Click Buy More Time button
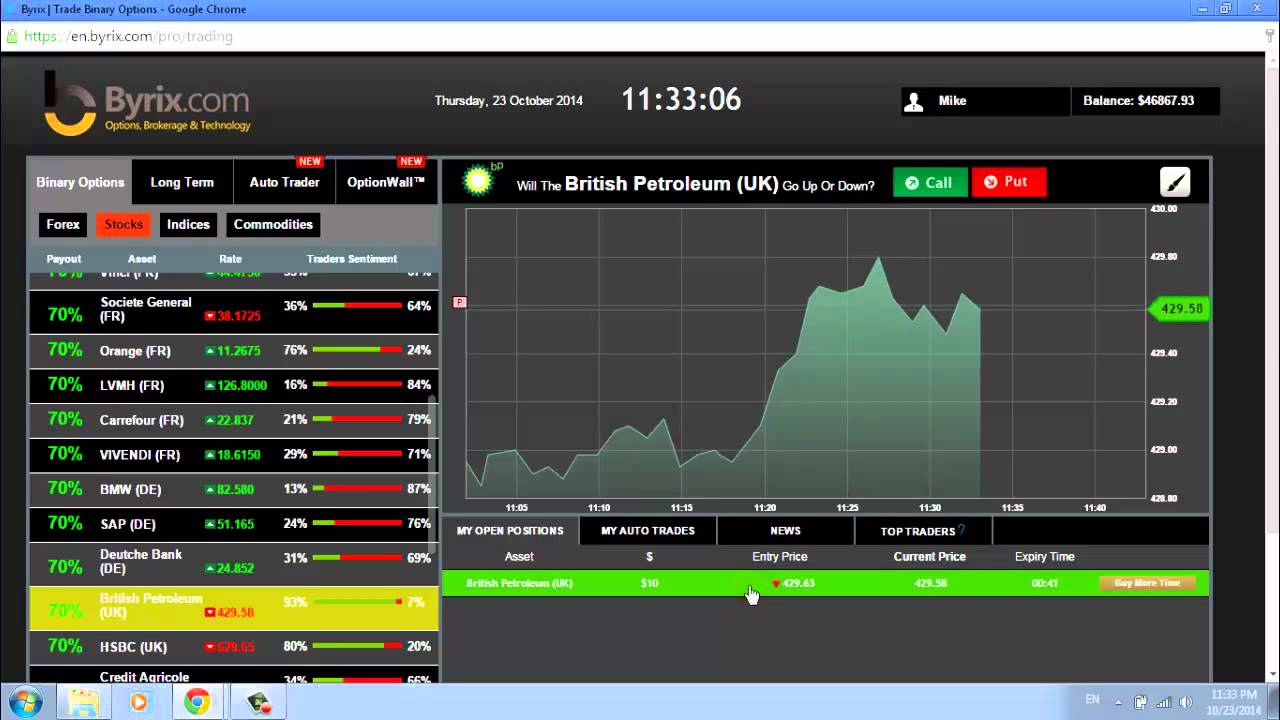The height and width of the screenshot is (720, 1280). 1147,583
